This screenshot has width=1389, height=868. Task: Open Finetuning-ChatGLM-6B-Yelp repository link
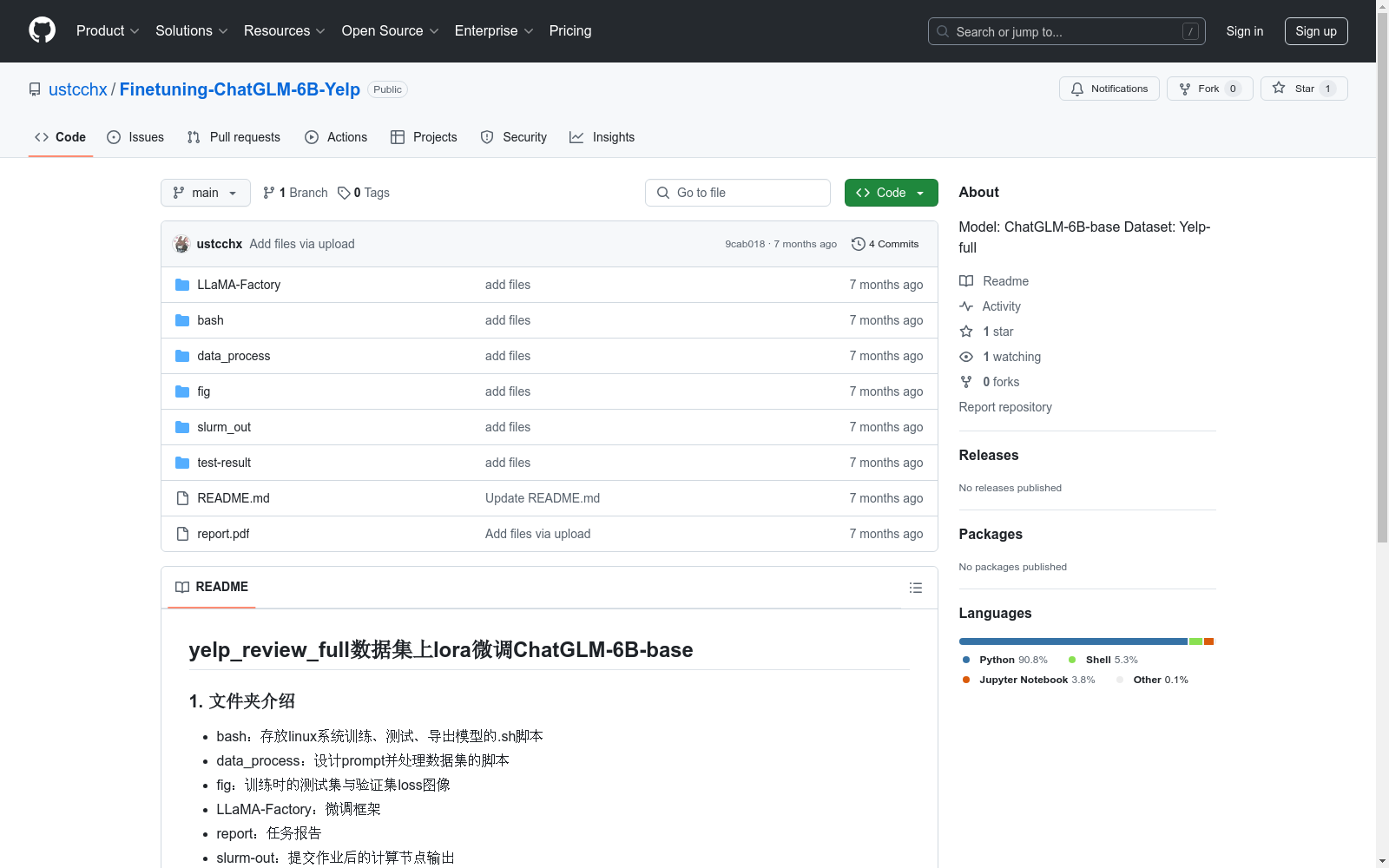240,89
